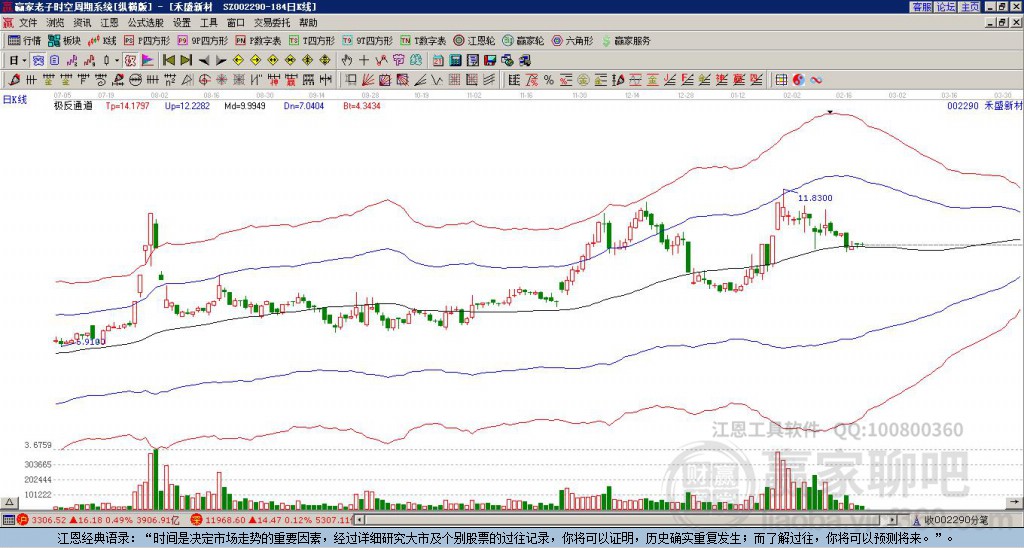Click the Md=9.9949 value
This screenshot has width=1024, height=548.
coord(244,105)
